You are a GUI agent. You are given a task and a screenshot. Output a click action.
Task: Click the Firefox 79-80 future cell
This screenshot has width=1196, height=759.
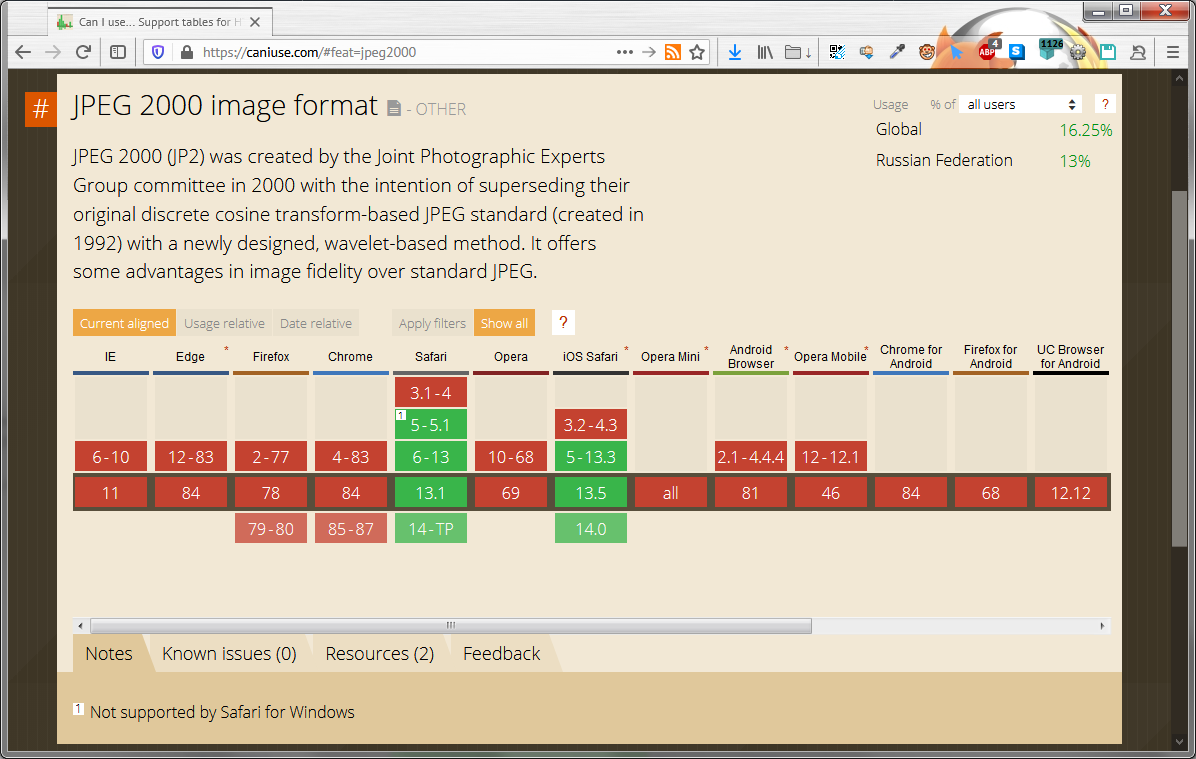coord(271,529)
